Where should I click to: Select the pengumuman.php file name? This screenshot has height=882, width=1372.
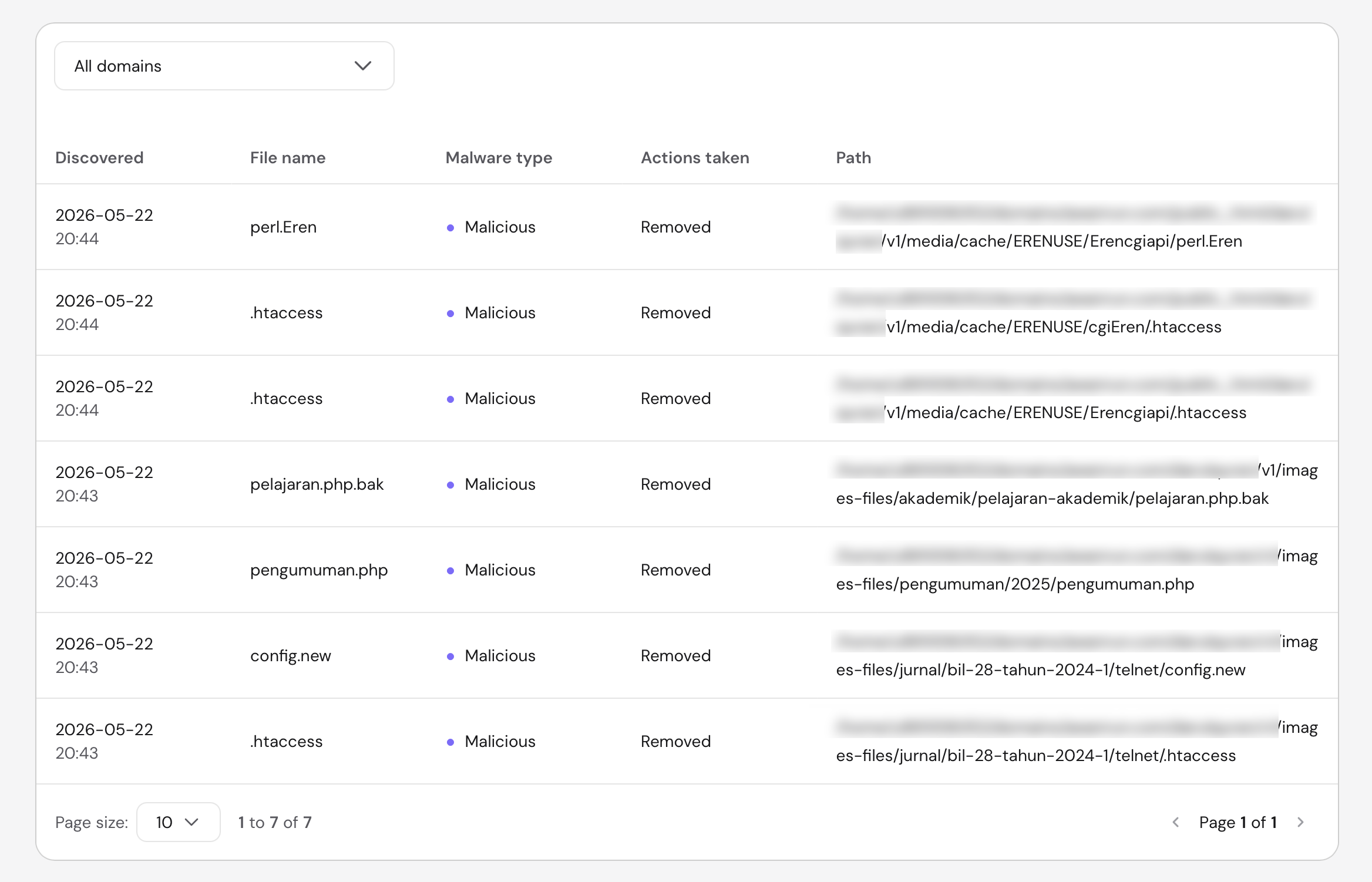tap(319, 570)
